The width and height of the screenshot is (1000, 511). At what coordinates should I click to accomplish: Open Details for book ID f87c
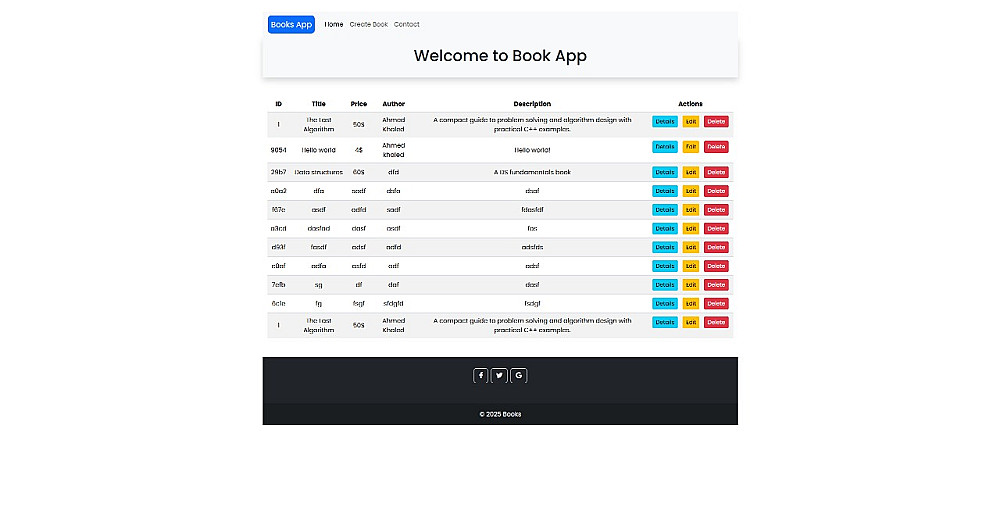(x=665, y=210)
